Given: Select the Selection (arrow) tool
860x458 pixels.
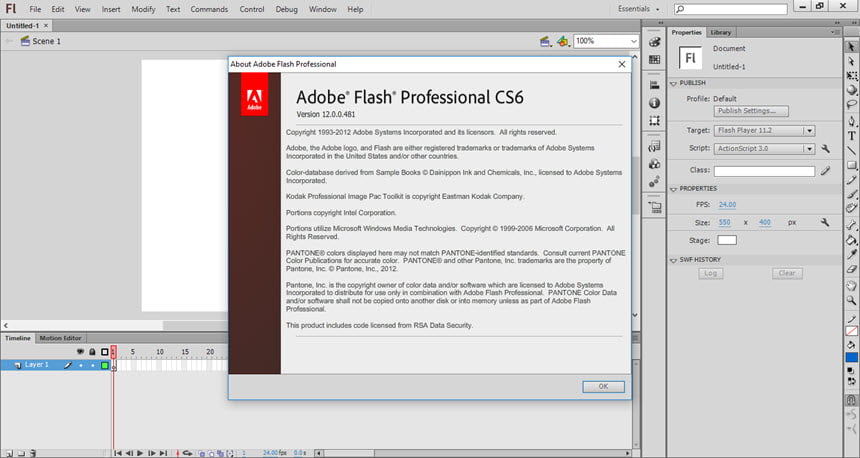Looking at the screenshot, I should 851,47.
